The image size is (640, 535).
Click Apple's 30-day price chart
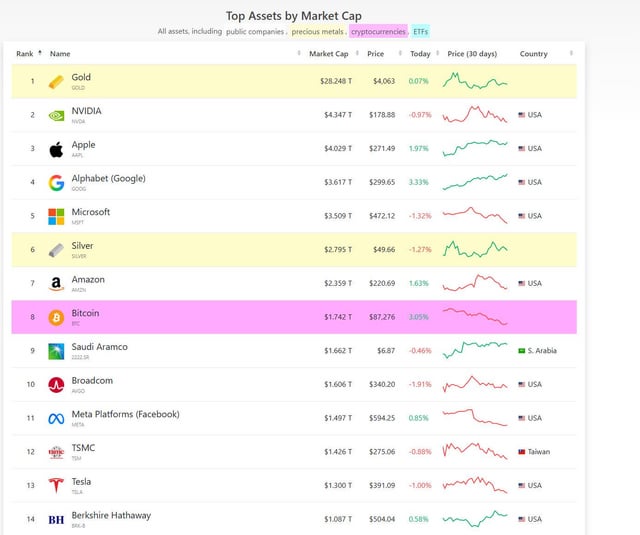[x=475, y=148]
